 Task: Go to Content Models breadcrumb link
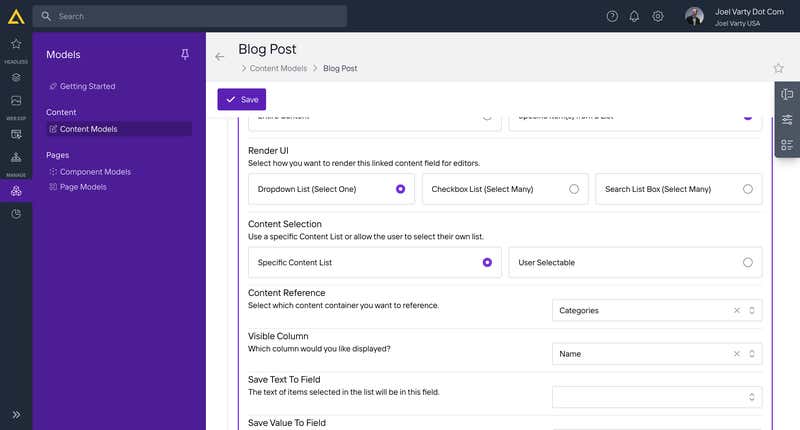coord(279,69)
